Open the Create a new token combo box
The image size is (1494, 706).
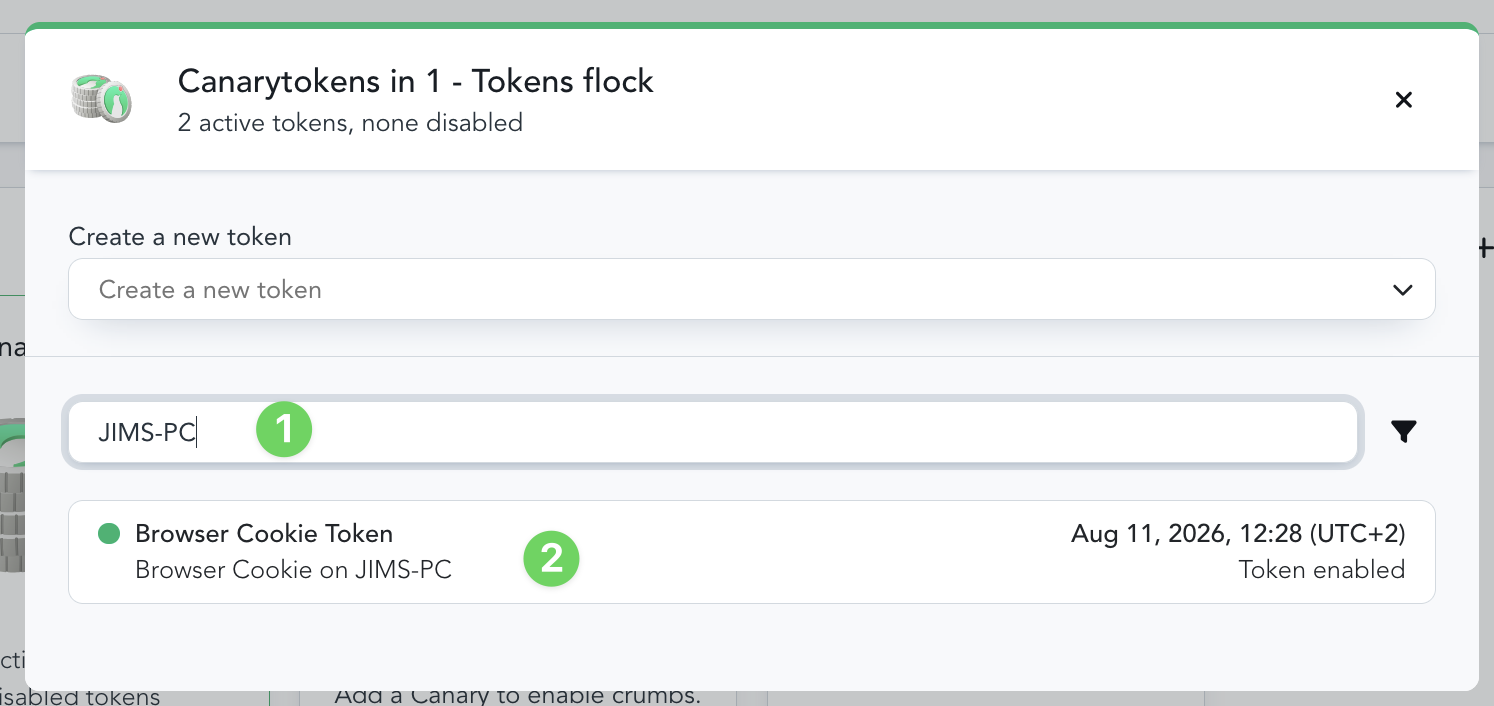pos(751,290)
